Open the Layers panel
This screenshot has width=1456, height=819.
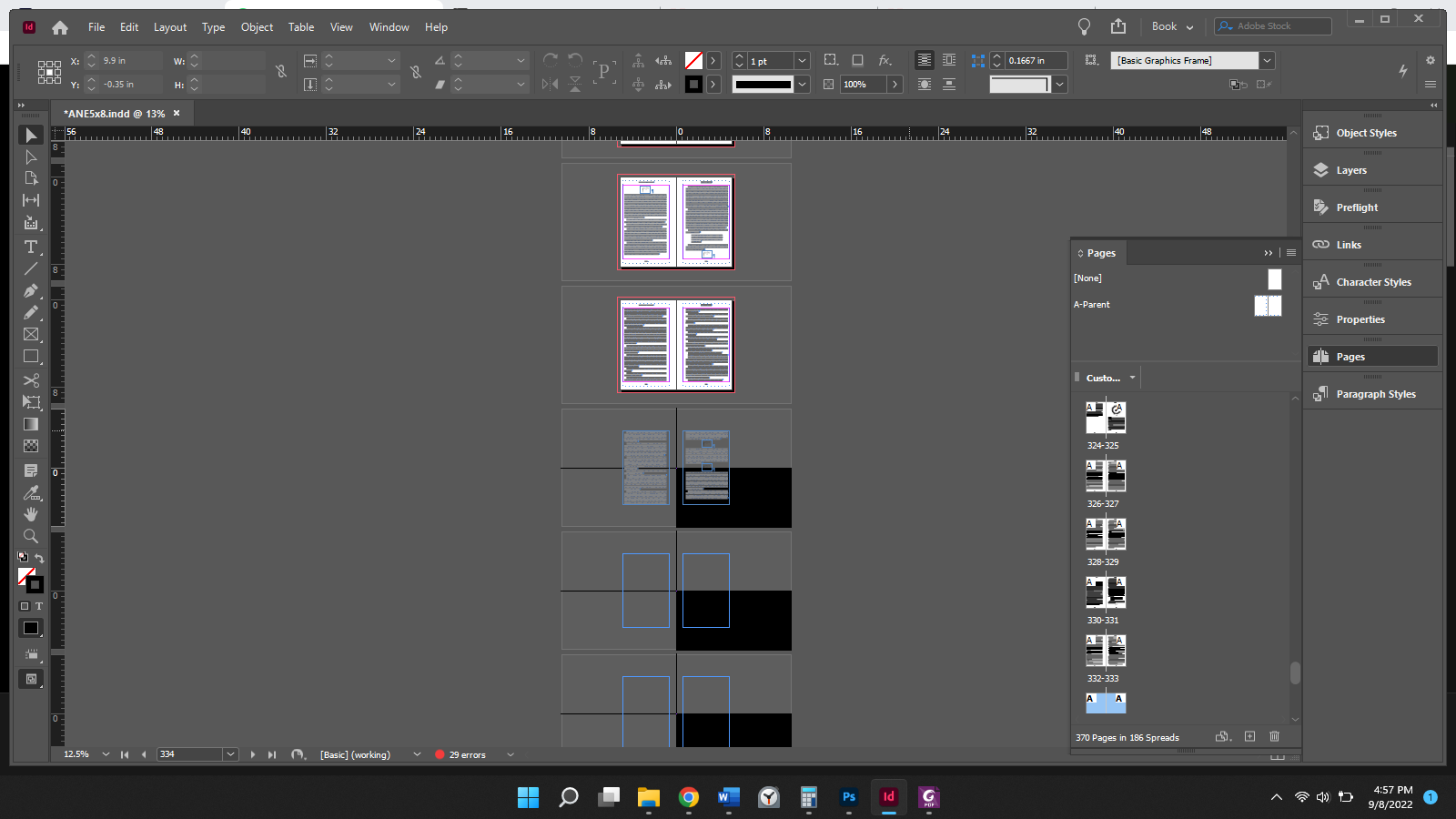click(x=1350, y=169)
